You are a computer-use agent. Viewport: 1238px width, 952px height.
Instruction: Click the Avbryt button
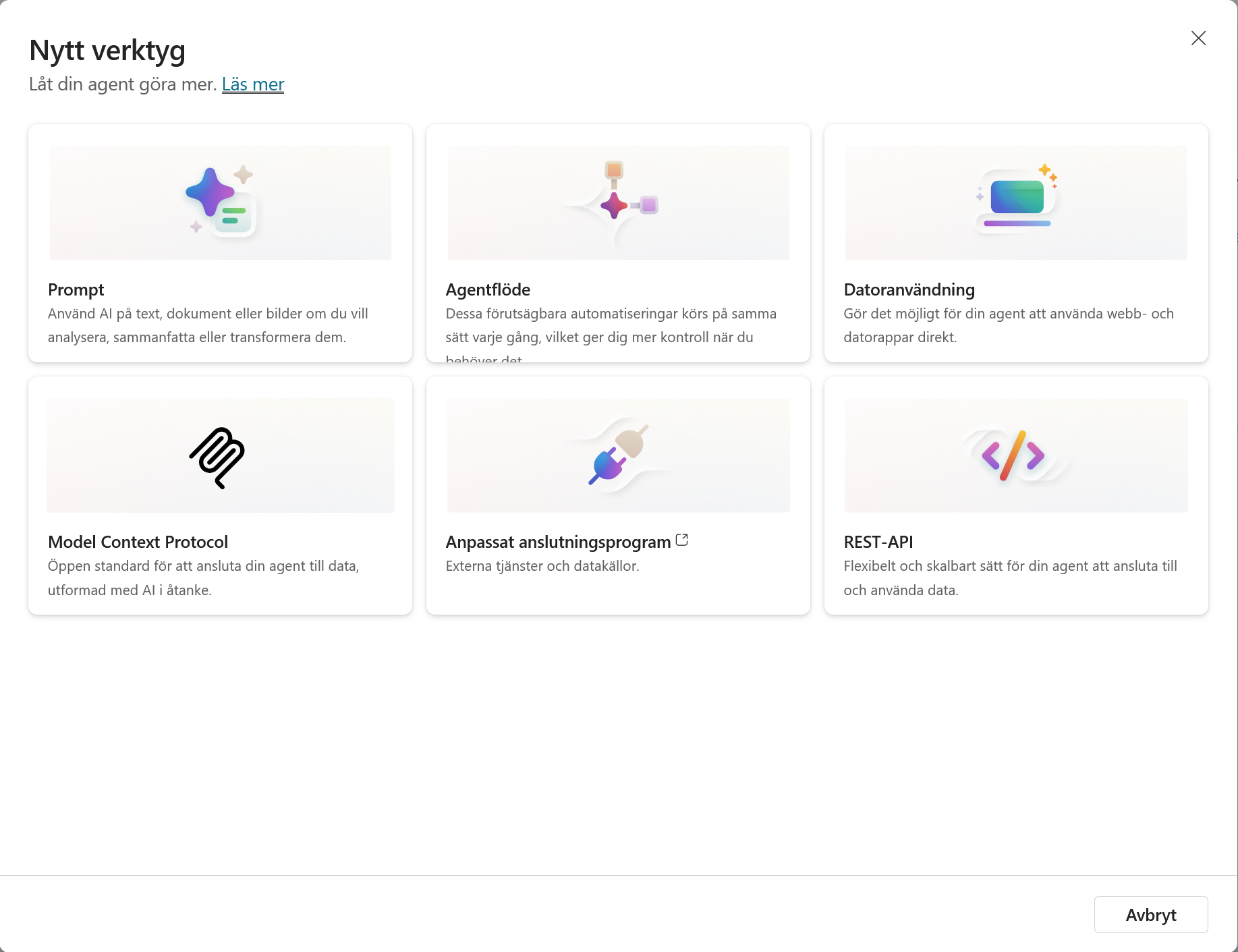(x=1150, y=914)
